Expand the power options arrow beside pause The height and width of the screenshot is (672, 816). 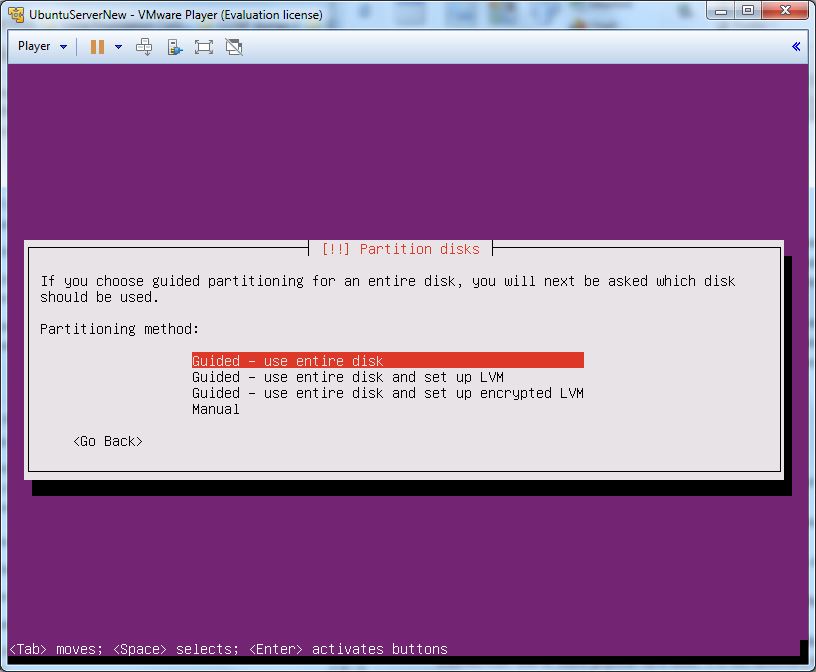pos(118,47)
